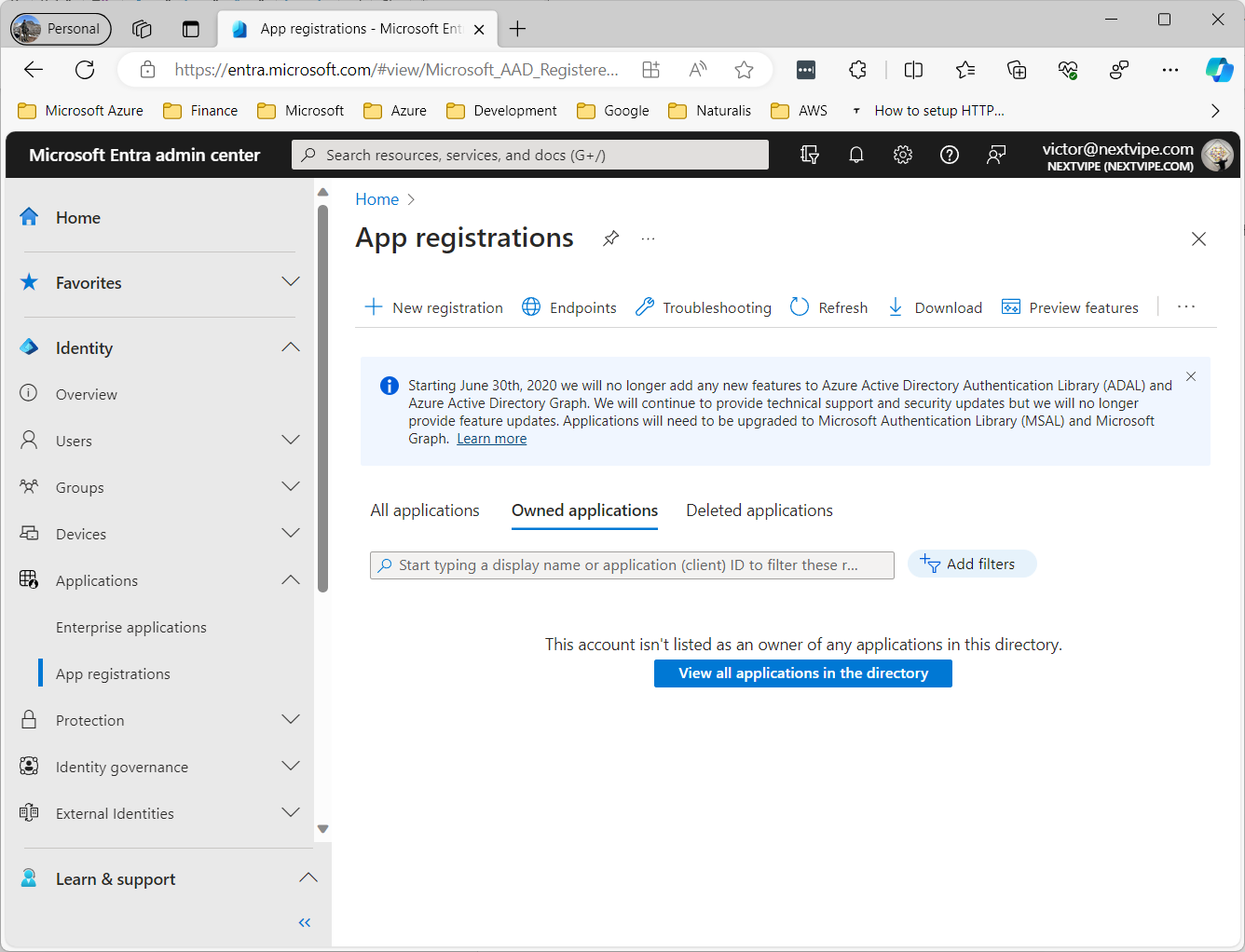1245x952 pixels.
Task: Expand External Identities menu
Action: tap(291, 813)
